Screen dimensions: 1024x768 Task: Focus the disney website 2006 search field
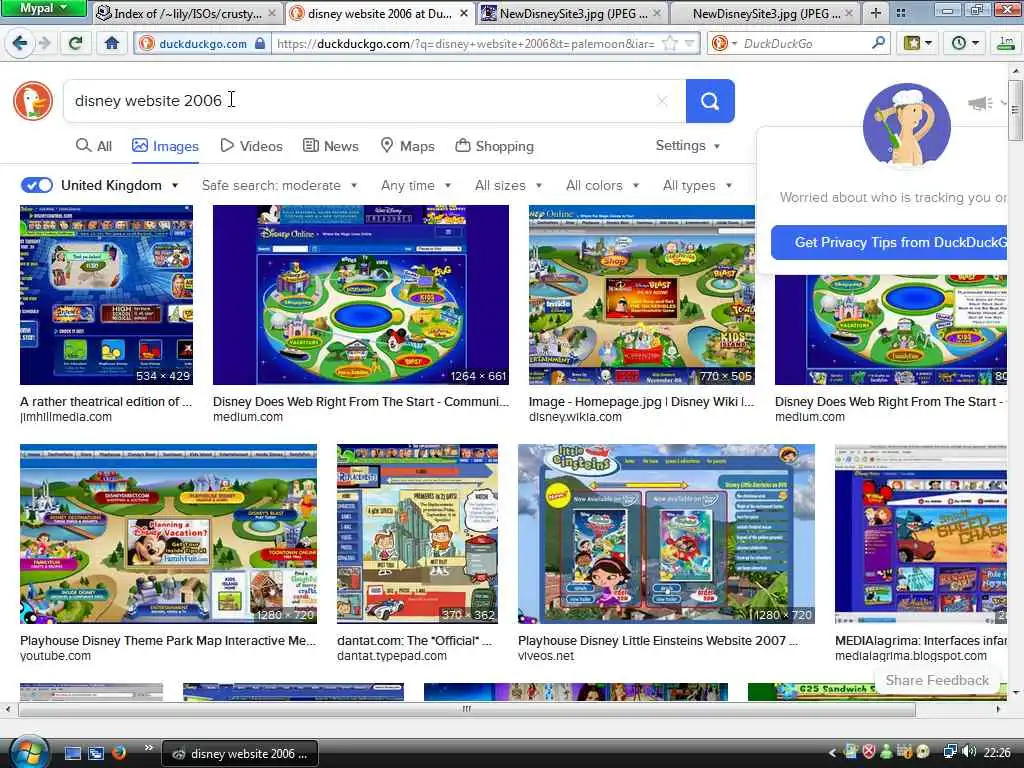point(374,101)
